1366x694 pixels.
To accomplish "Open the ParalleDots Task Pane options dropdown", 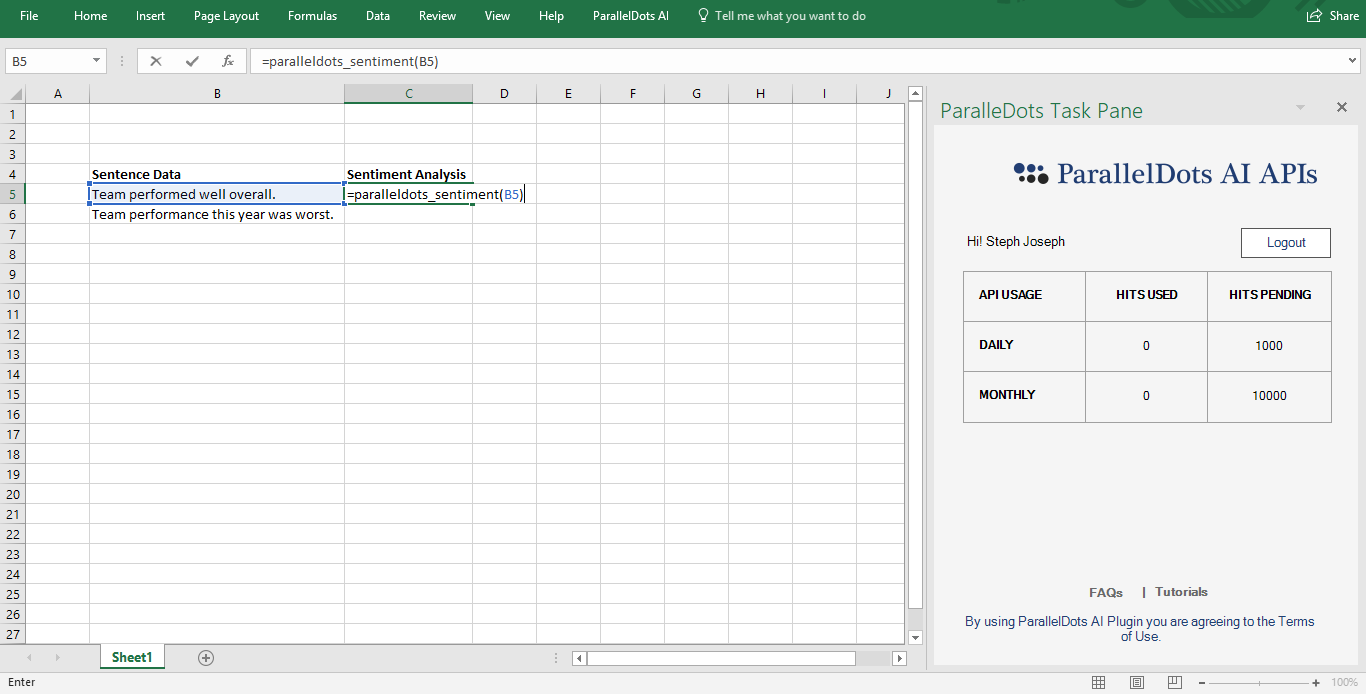I will [x=1300, y=107].
